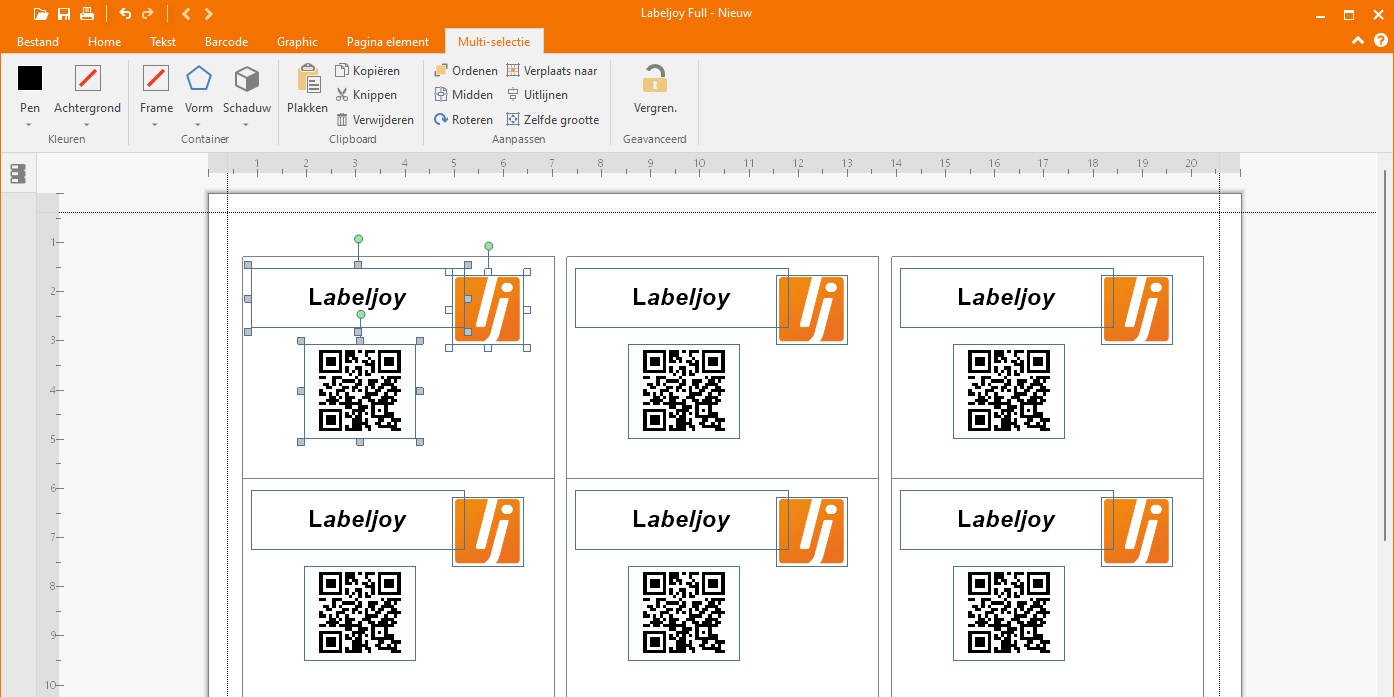Copy selection with Kopiëren
Screen dimensions: 1394x697
pyautogui.click(x=367, y=71)
